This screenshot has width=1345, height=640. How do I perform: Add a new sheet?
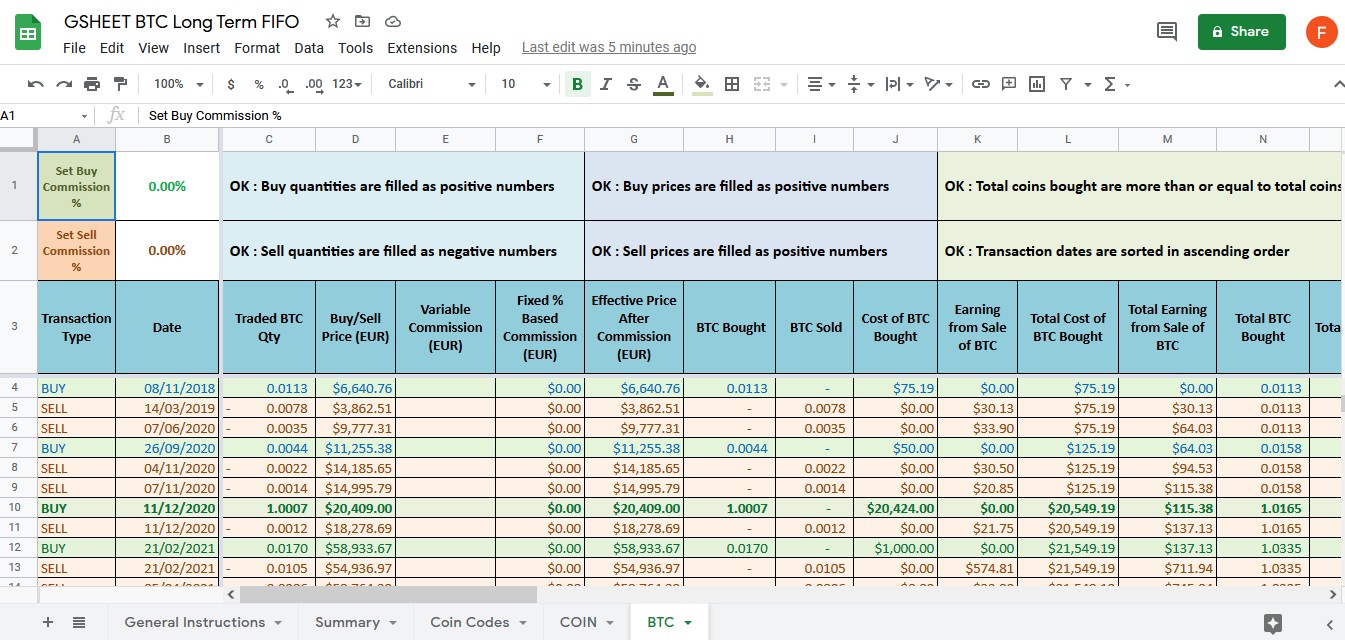click(48, 622)
